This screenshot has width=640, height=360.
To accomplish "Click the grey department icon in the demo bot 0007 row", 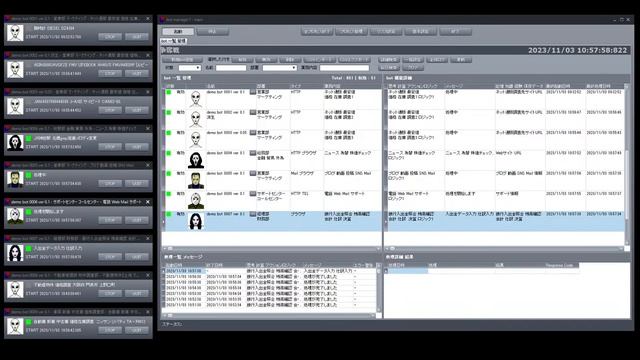I will 253,214.
